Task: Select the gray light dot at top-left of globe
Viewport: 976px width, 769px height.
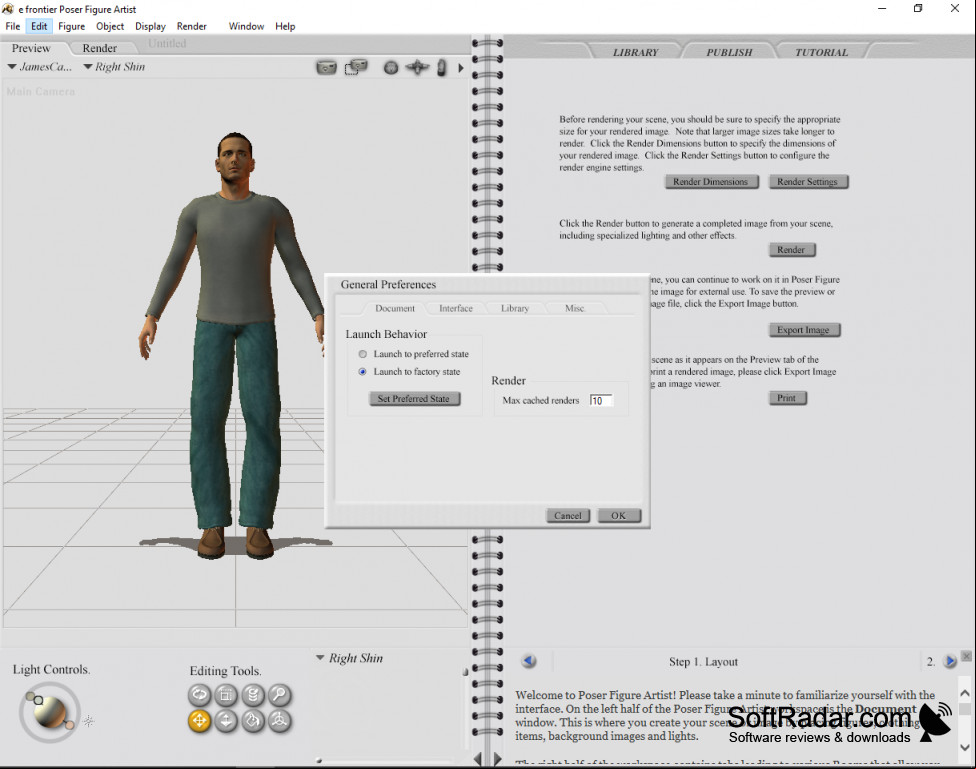Action: pyautogui.click(x=30, y=696)
